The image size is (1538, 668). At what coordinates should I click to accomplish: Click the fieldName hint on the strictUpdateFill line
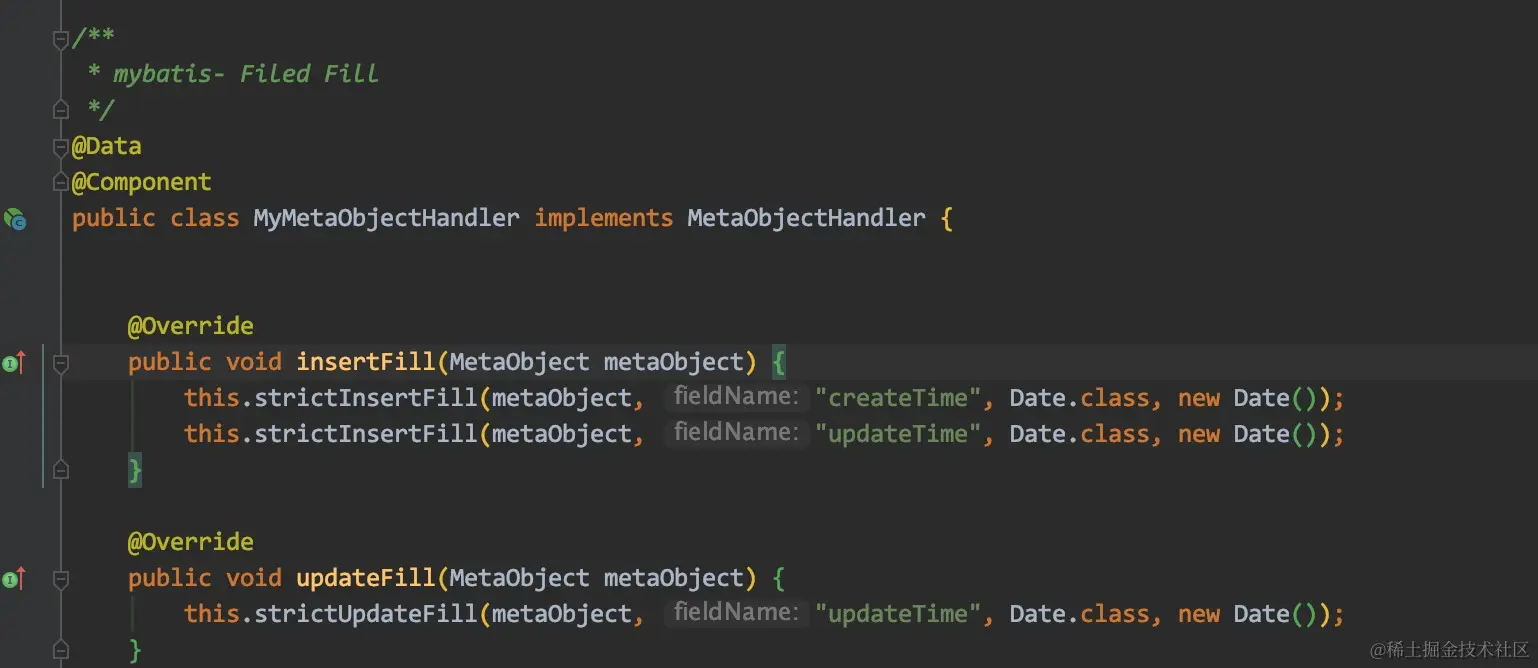pyautogui.click(x=736, y=613)
